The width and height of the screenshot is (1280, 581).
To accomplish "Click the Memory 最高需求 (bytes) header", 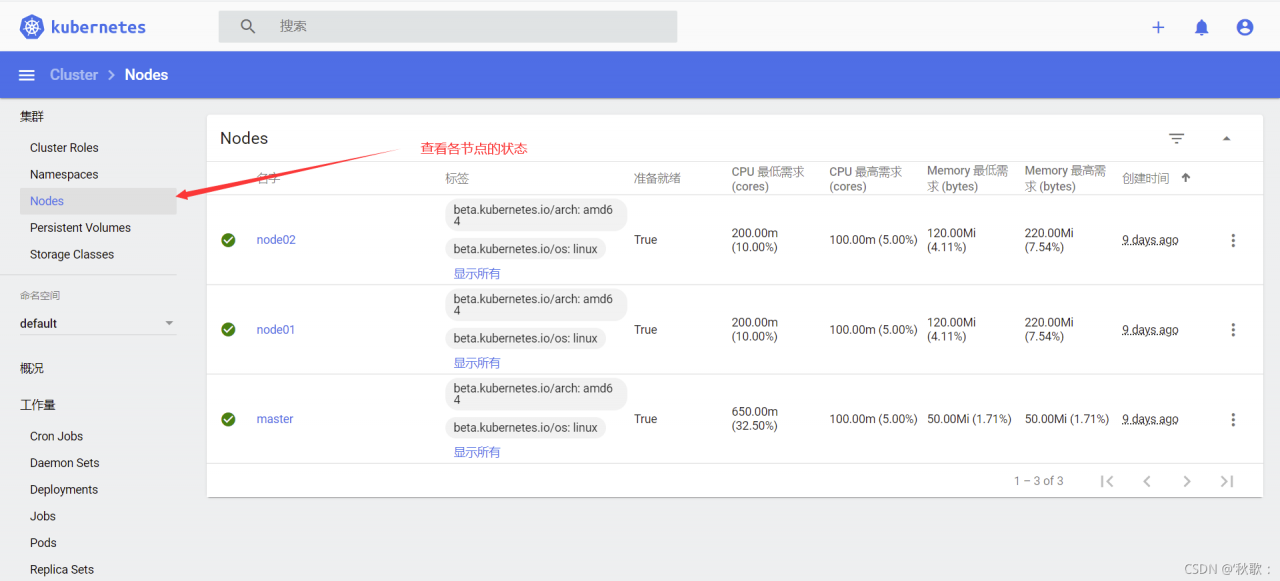I will (x=1066, y=179).
